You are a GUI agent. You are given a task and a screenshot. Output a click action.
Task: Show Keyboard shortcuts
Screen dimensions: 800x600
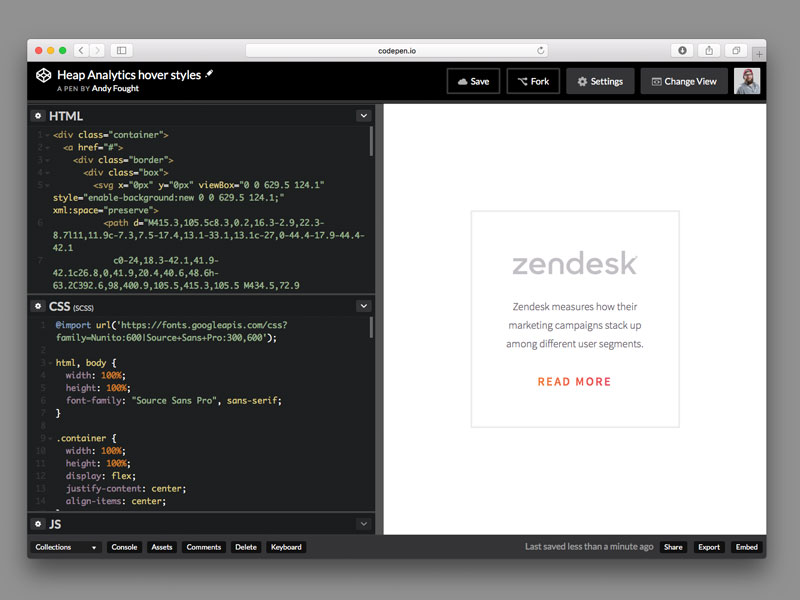click(286, 547)
